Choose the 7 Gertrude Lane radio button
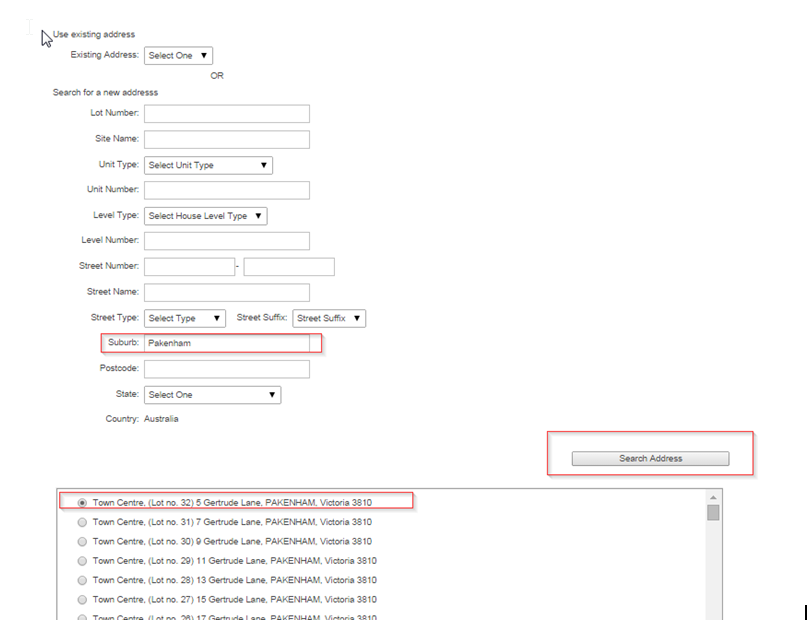Screen dimensions: 808x634 (x=82, y=522)
